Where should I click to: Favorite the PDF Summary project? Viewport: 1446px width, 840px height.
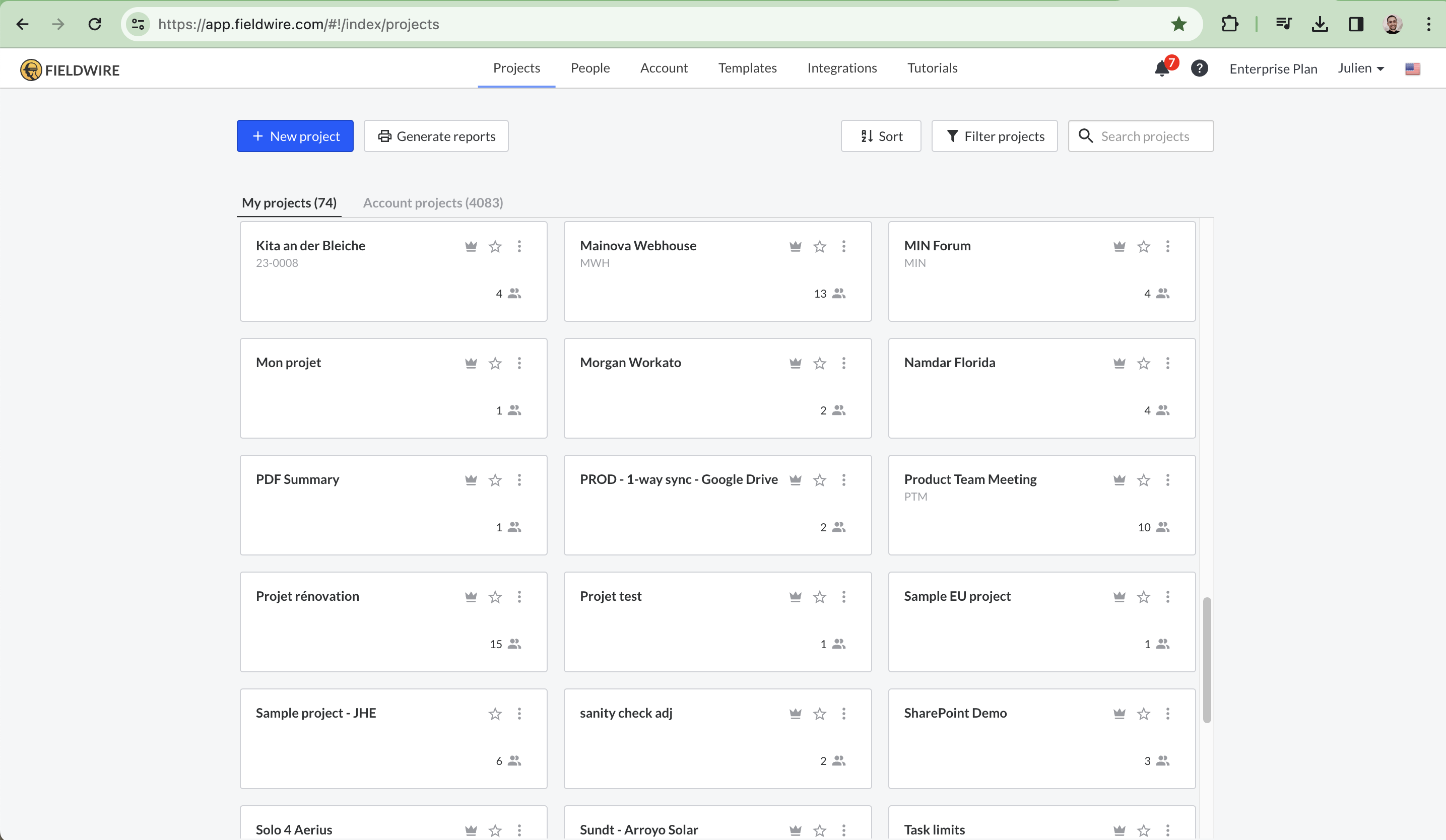[x=495, y=480]
